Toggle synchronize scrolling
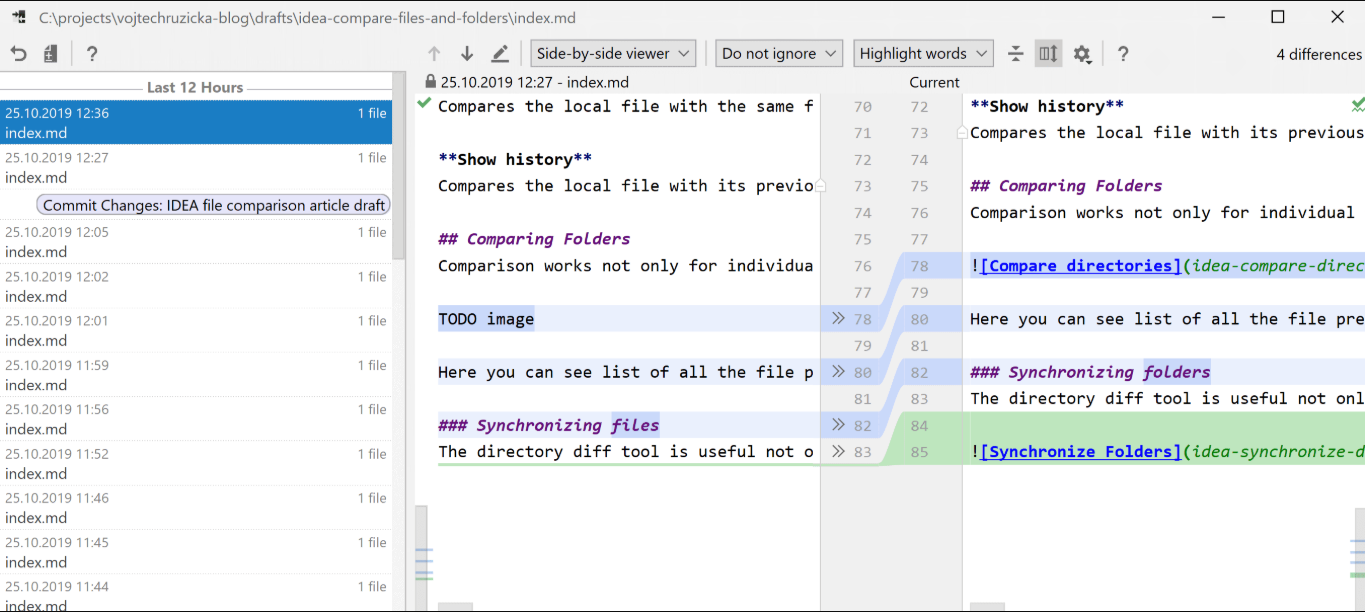 pos(1048,53)
